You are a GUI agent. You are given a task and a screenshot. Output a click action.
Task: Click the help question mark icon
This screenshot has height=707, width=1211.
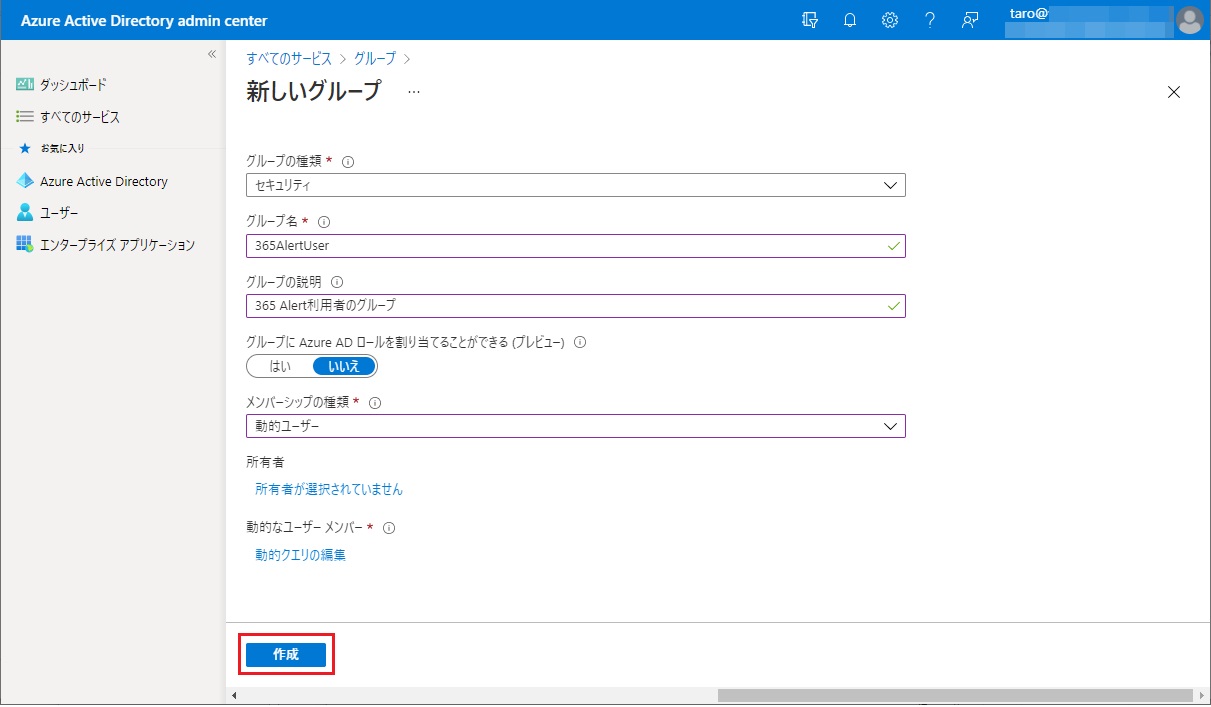coord(930,20)
